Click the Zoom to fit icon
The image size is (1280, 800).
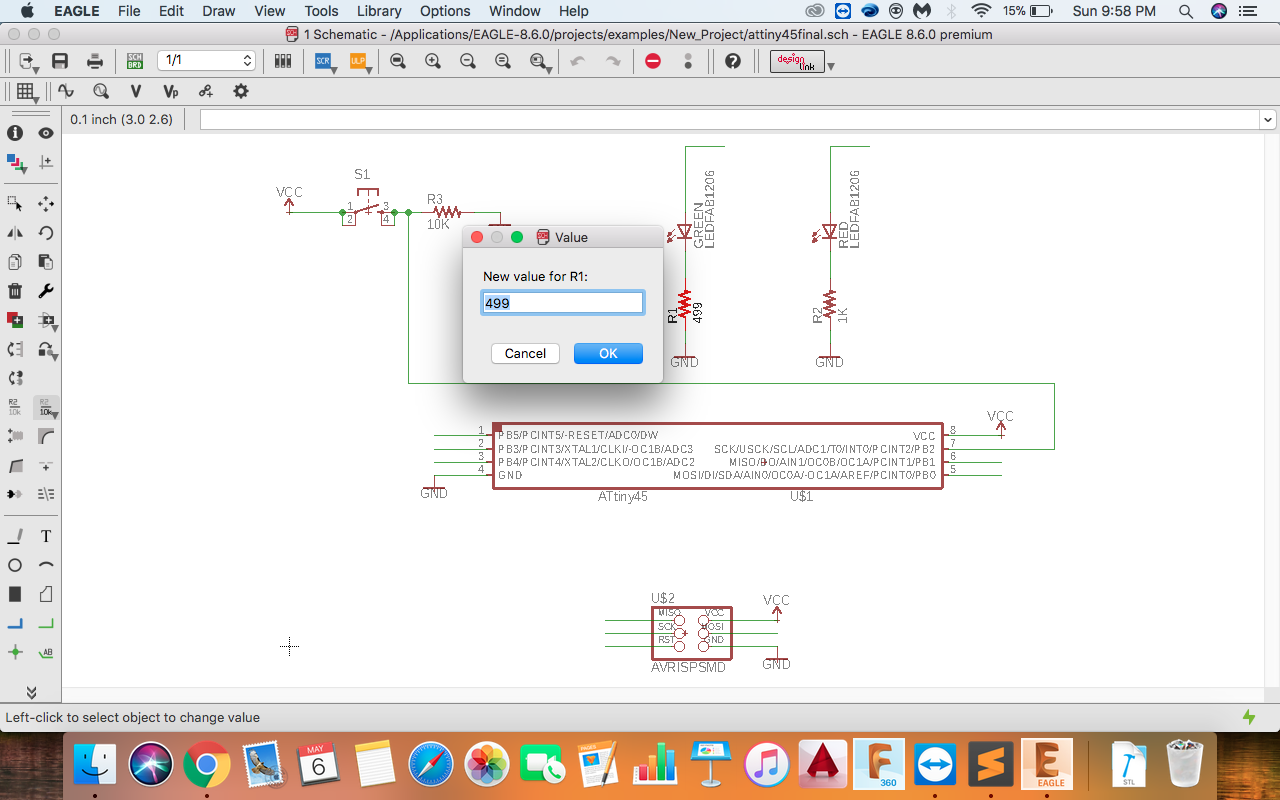tap(398, 61)
